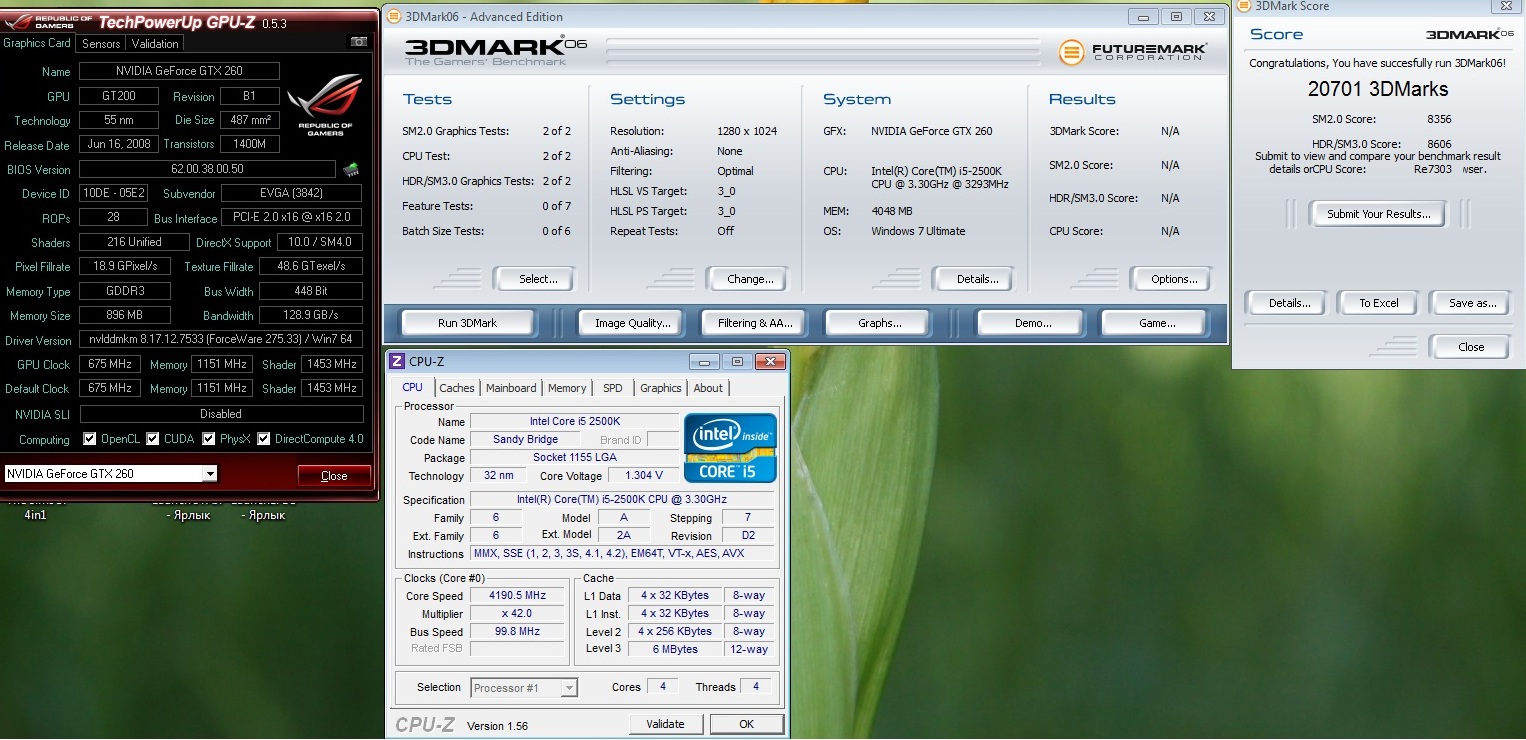Open the Graphics tab in CPU-Z

[660, 388]
